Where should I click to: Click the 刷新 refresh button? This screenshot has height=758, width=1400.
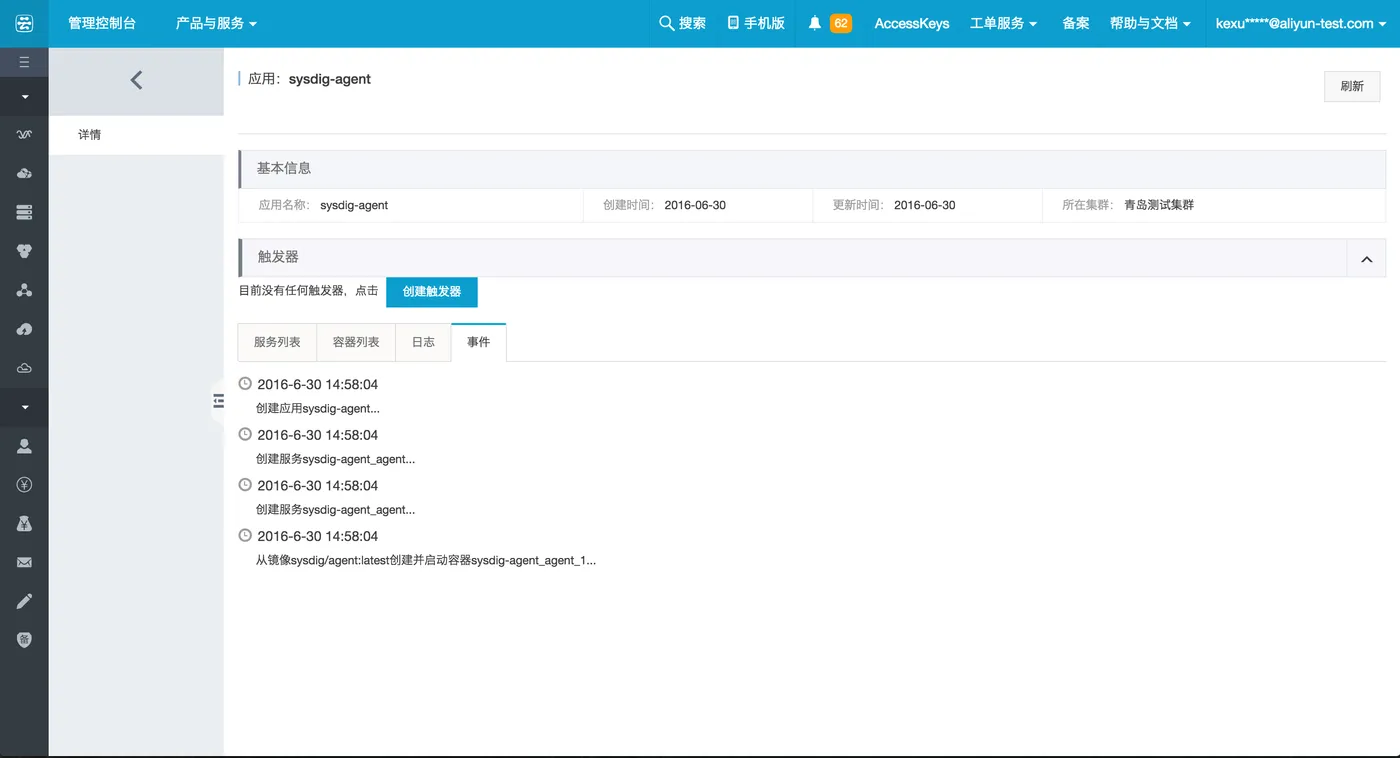click(x=1352, y=86)
